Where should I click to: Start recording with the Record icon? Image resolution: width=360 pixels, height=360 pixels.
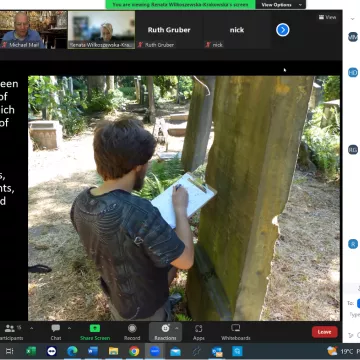click(132, 328)
